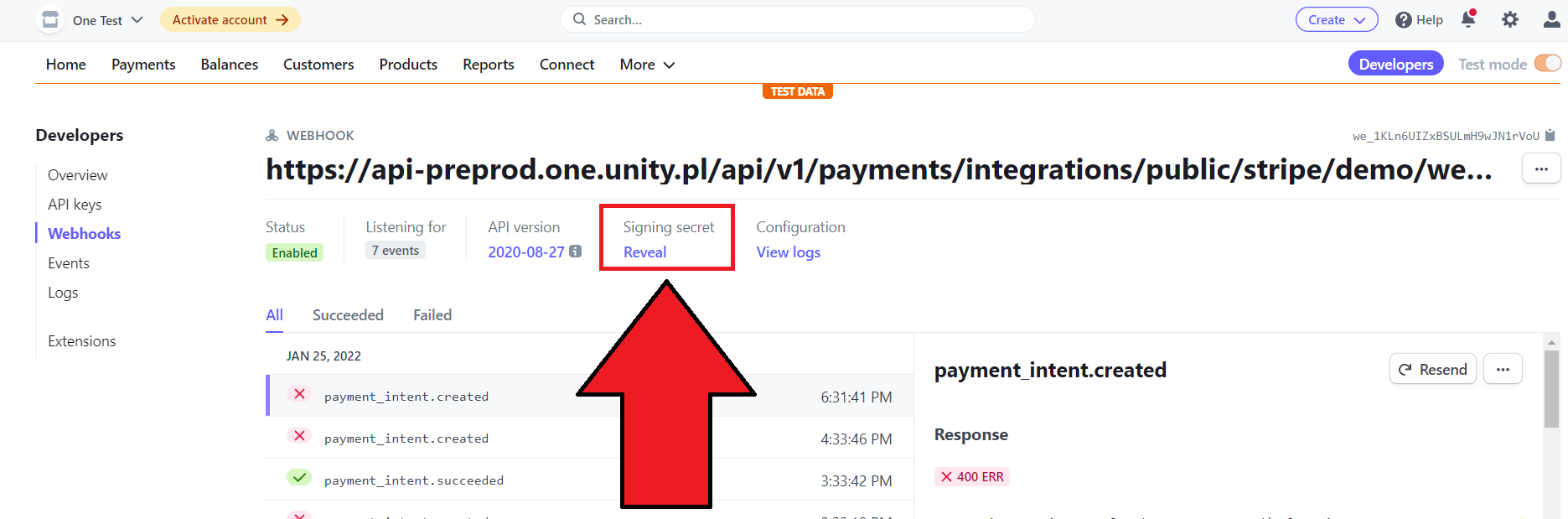Click the 400 ERR response badge

(972, 477)
